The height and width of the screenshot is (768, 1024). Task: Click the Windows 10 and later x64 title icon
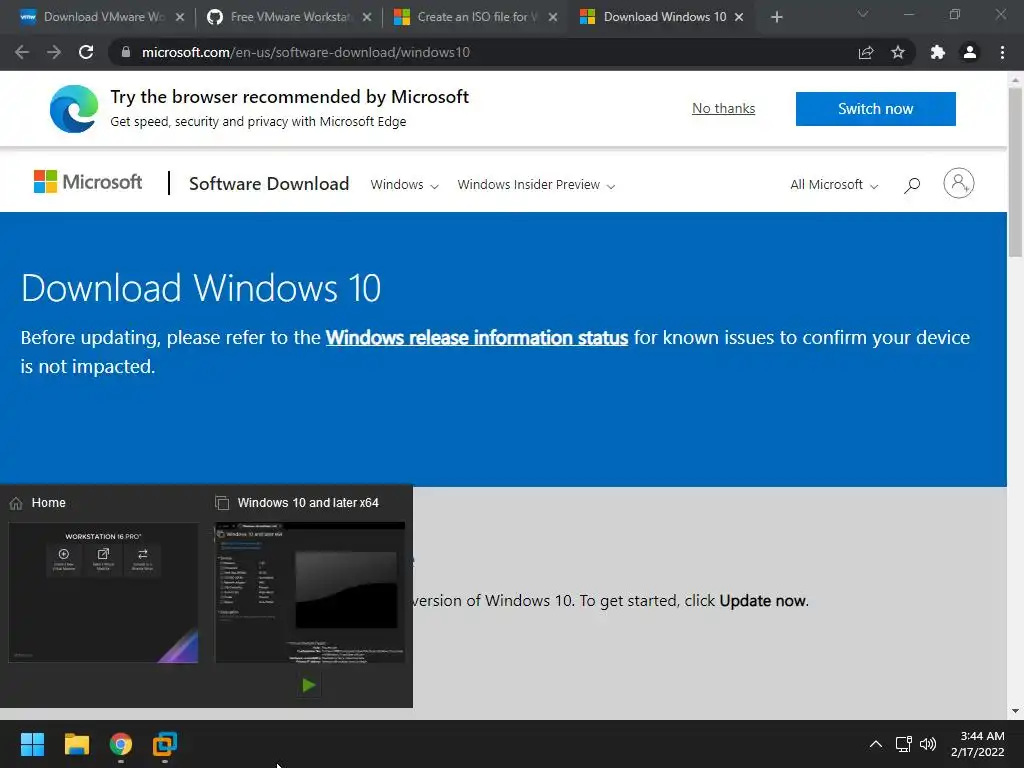[x=222, y=503]
